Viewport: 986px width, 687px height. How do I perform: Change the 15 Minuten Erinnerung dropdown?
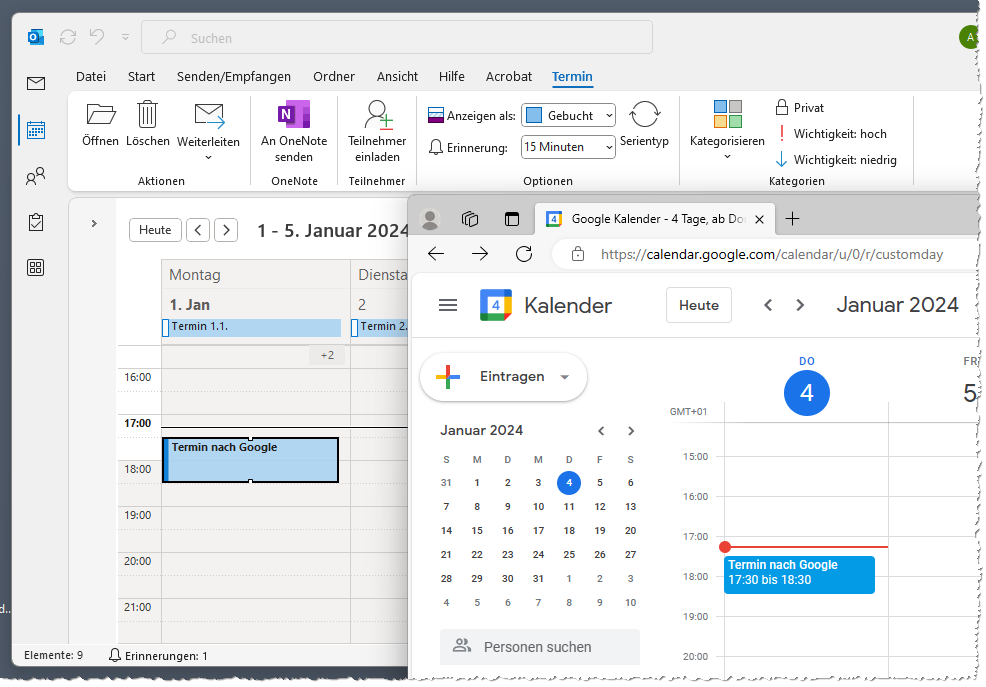coord(568,147)
